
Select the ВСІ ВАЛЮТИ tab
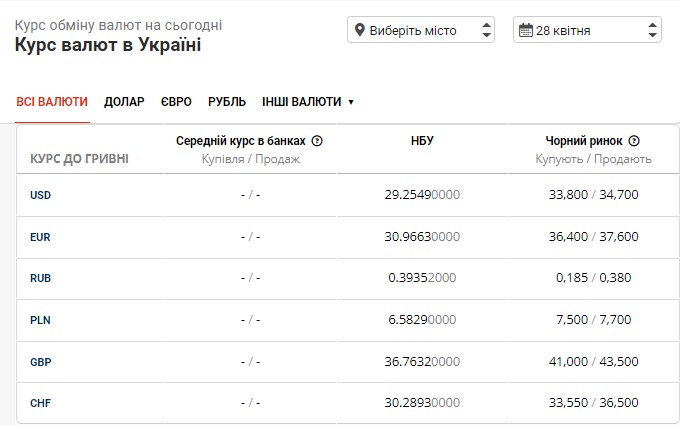click(x=52, y=102)
